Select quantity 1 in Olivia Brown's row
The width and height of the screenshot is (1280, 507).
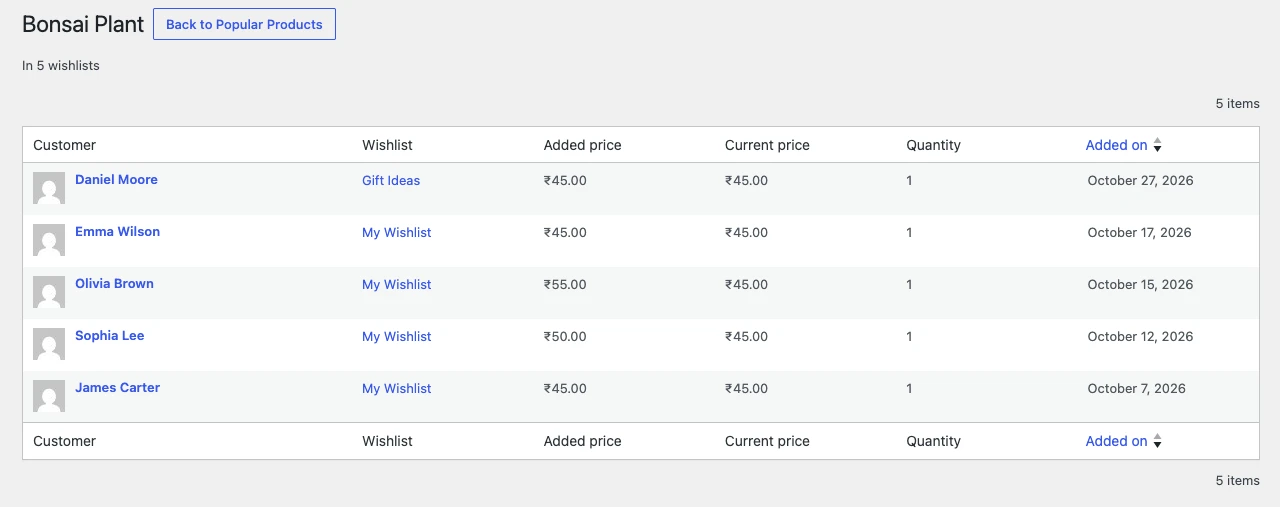pos(909,285)
